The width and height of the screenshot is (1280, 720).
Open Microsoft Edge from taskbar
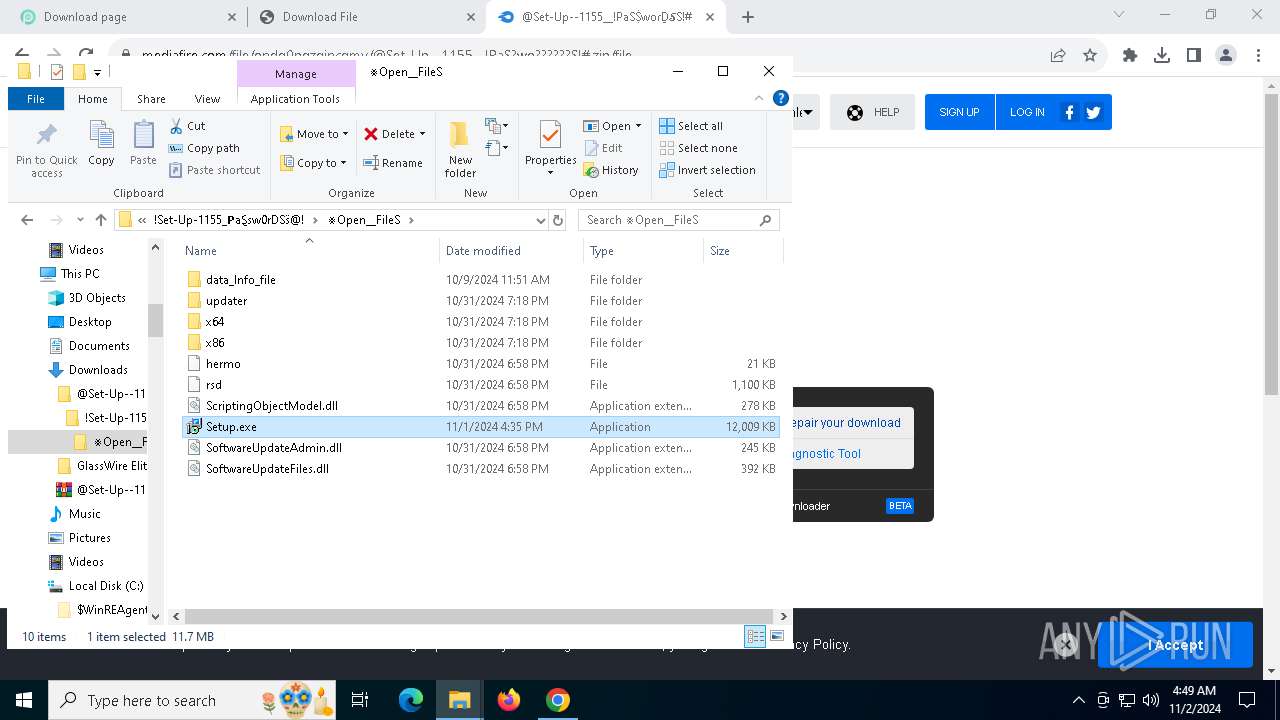click(411, 700)
